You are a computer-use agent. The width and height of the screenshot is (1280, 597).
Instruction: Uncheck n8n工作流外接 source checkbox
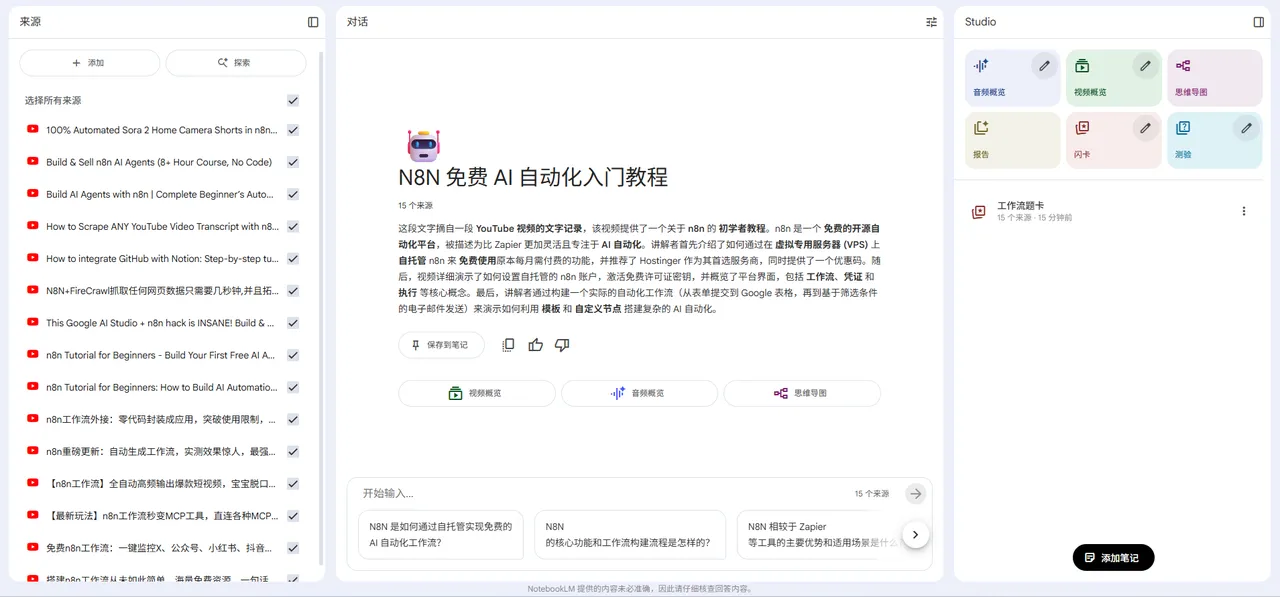[x=293, y=419]
